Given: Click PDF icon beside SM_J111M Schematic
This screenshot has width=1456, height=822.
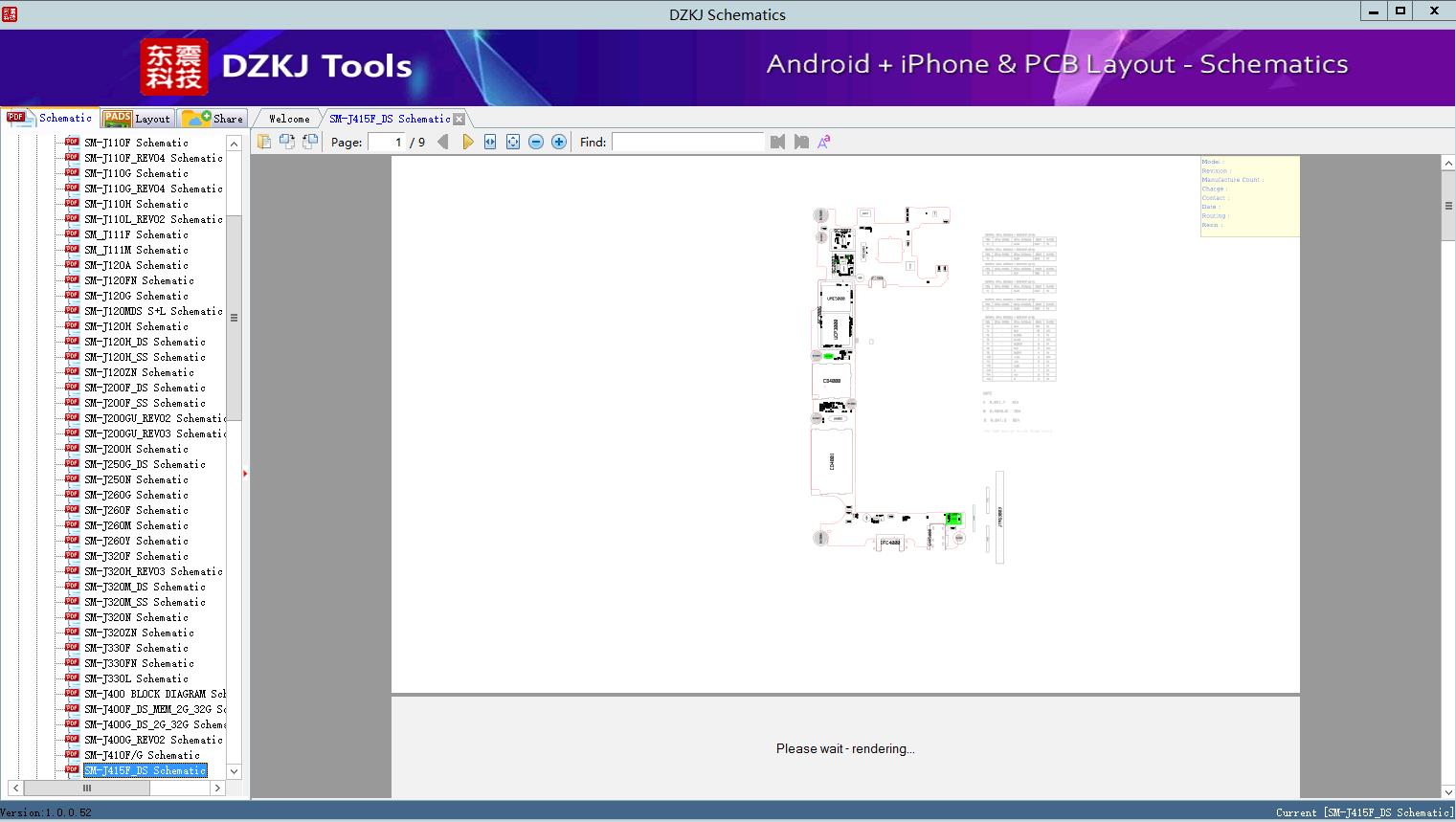Looking at the screenshot, I should pyautogui.click(x=72, y=250).
